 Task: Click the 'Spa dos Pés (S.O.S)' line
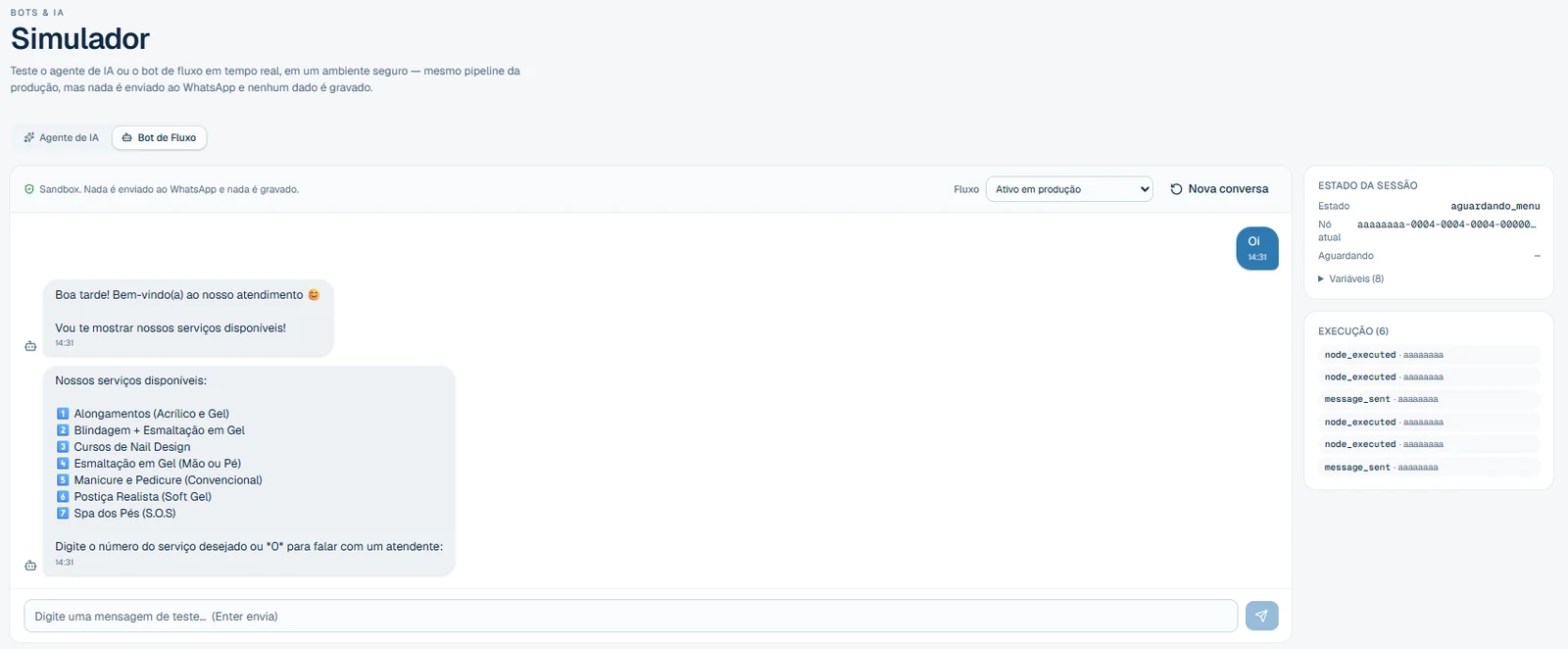pos(116,514)
